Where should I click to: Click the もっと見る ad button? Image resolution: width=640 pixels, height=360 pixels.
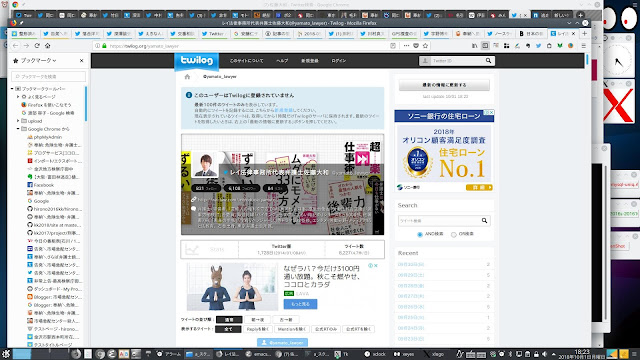(300, 304)
